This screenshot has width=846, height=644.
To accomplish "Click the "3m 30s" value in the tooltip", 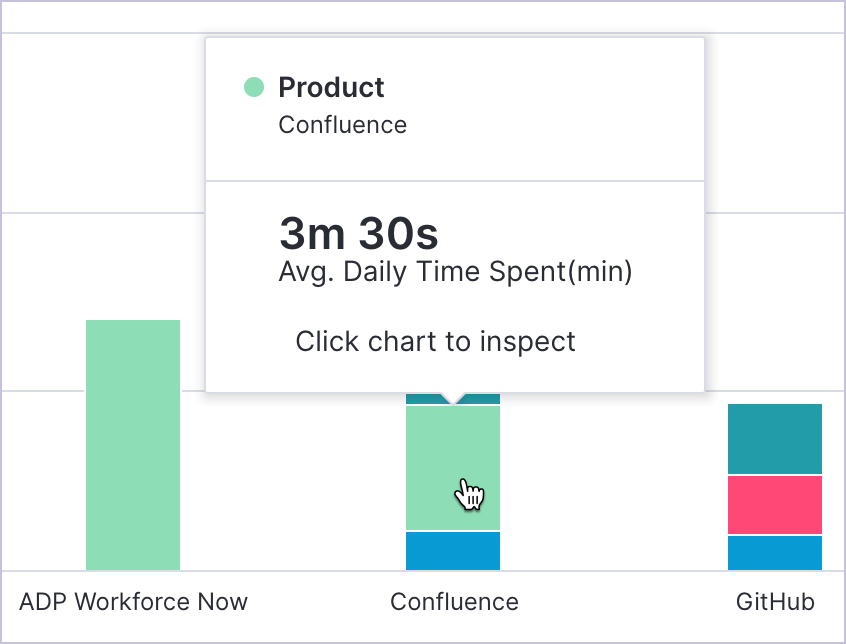I will click(x=359, y=233).
